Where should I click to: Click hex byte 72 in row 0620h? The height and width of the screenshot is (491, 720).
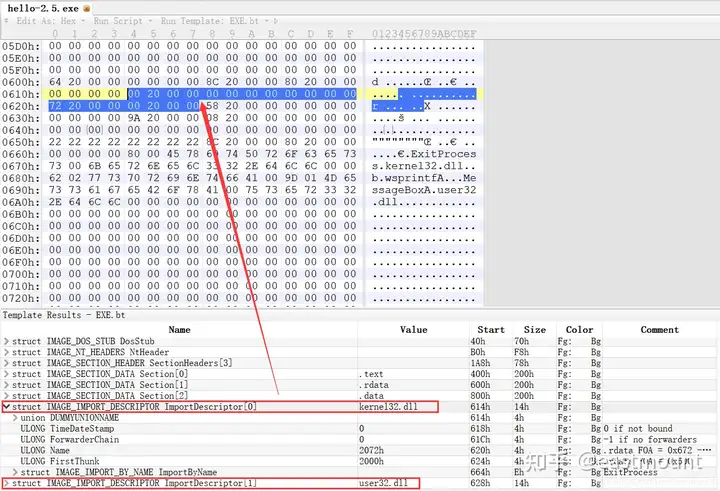[x=55, y=106]
